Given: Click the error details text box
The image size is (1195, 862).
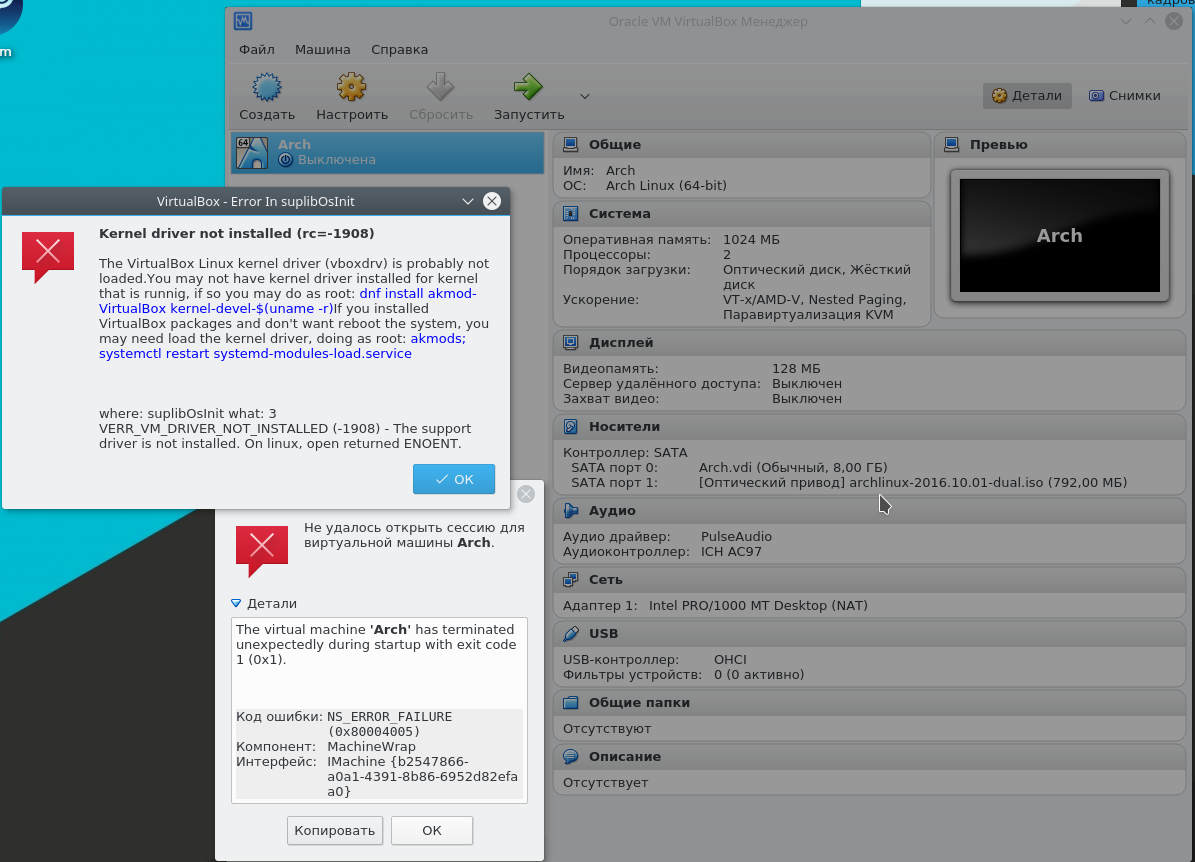Looking at the screenshot, I should click(379, 710).
